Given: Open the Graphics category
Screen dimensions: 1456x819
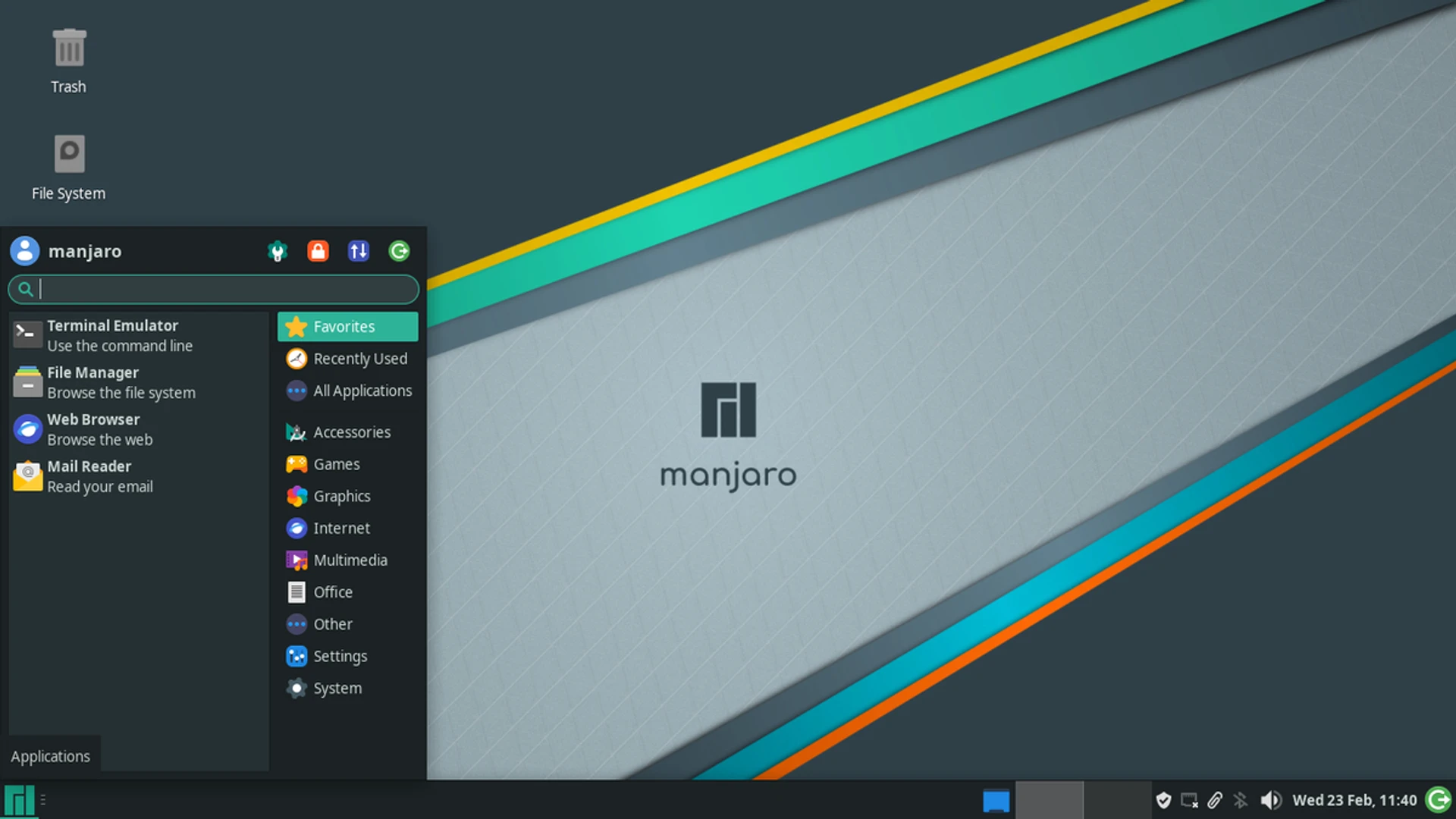Looking at the screenshot, I should [x=348, y=496].
